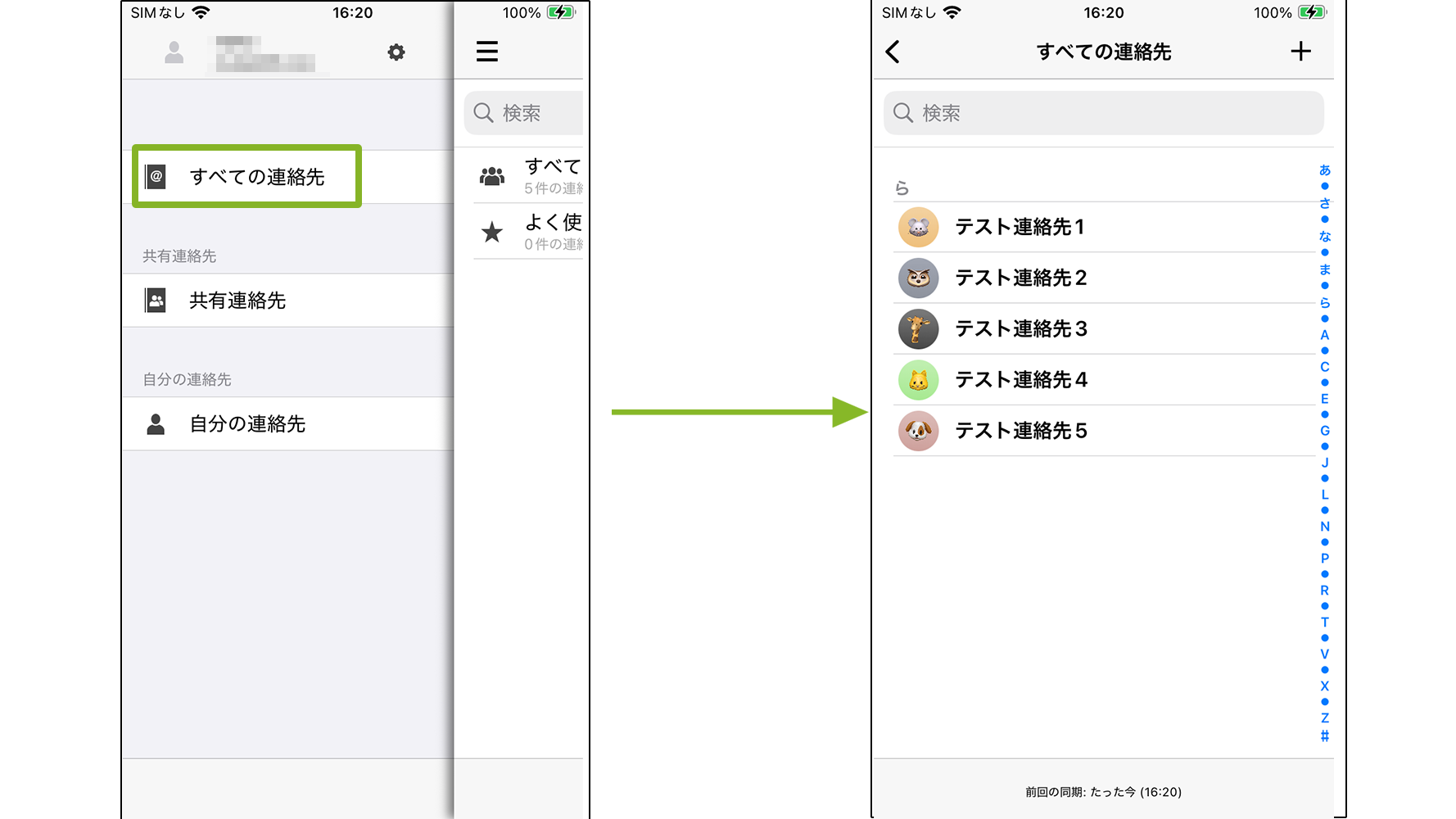The height and width of the screenshot is (819, 1456).
Task: Tap the cat avatar of テスト連絡先4
Action: (x=918, y=380)
